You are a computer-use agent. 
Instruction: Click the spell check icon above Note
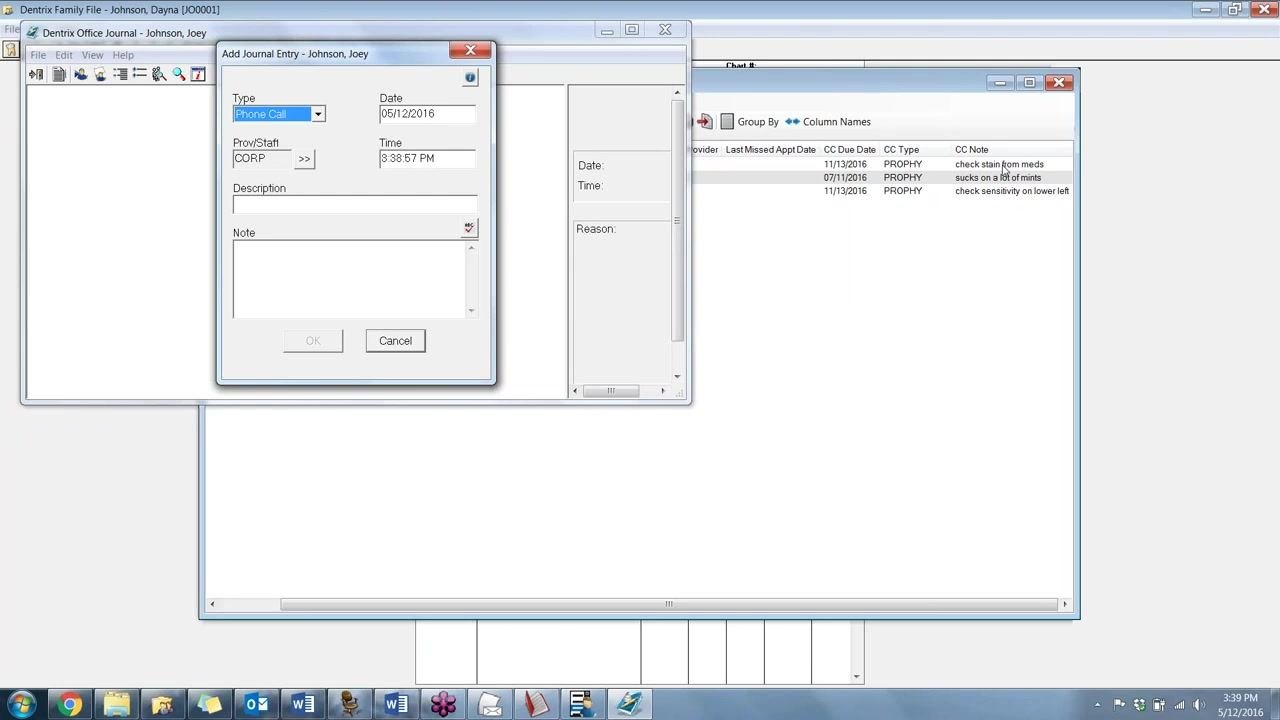tap(469, 229)
